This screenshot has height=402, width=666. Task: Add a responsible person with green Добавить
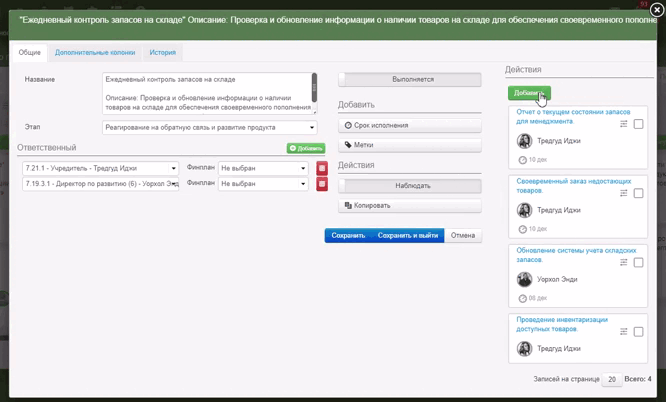[306, 148]
